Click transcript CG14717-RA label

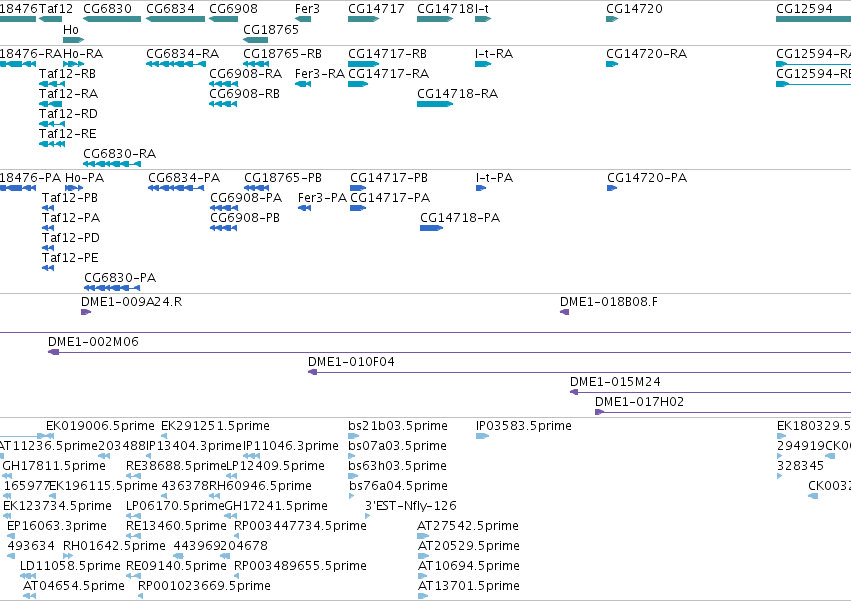click(x=389, y=74)
